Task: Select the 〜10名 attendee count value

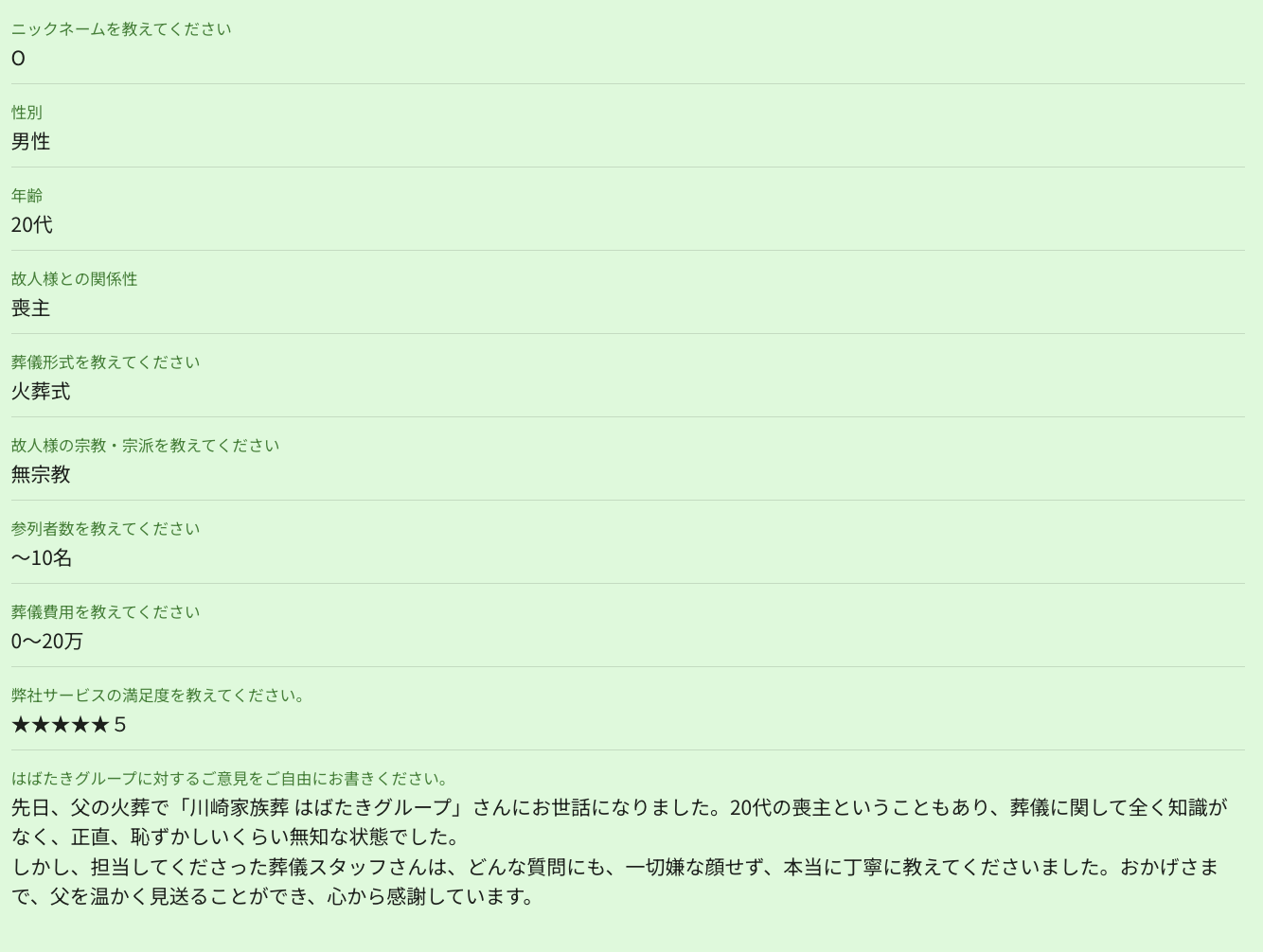Action: click(x=42, y=558)
